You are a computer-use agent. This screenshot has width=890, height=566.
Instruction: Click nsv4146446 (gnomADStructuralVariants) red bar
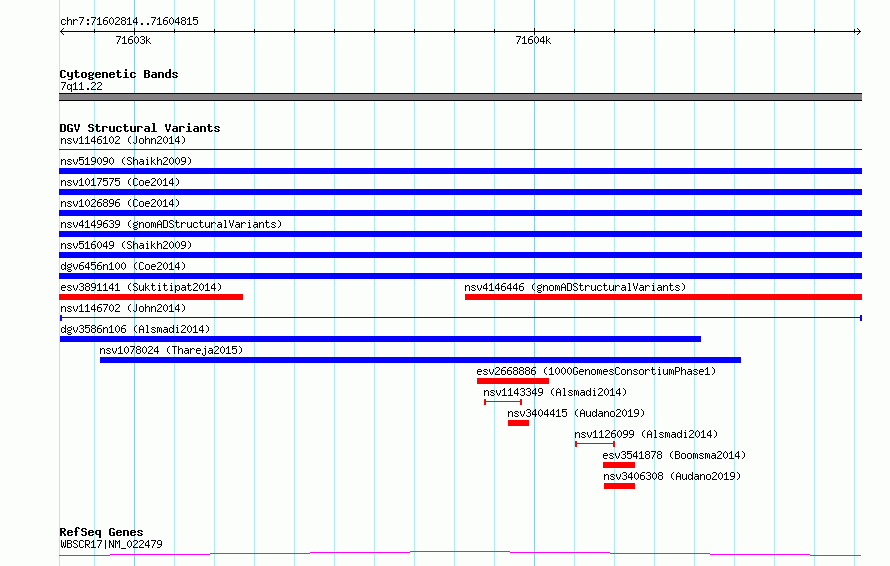coord(663,297)
